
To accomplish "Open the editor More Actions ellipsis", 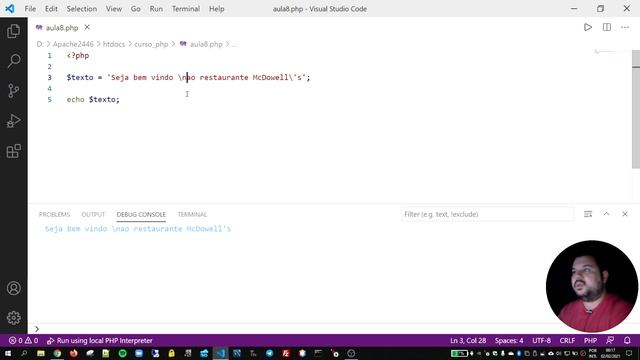I will point(625,27).
